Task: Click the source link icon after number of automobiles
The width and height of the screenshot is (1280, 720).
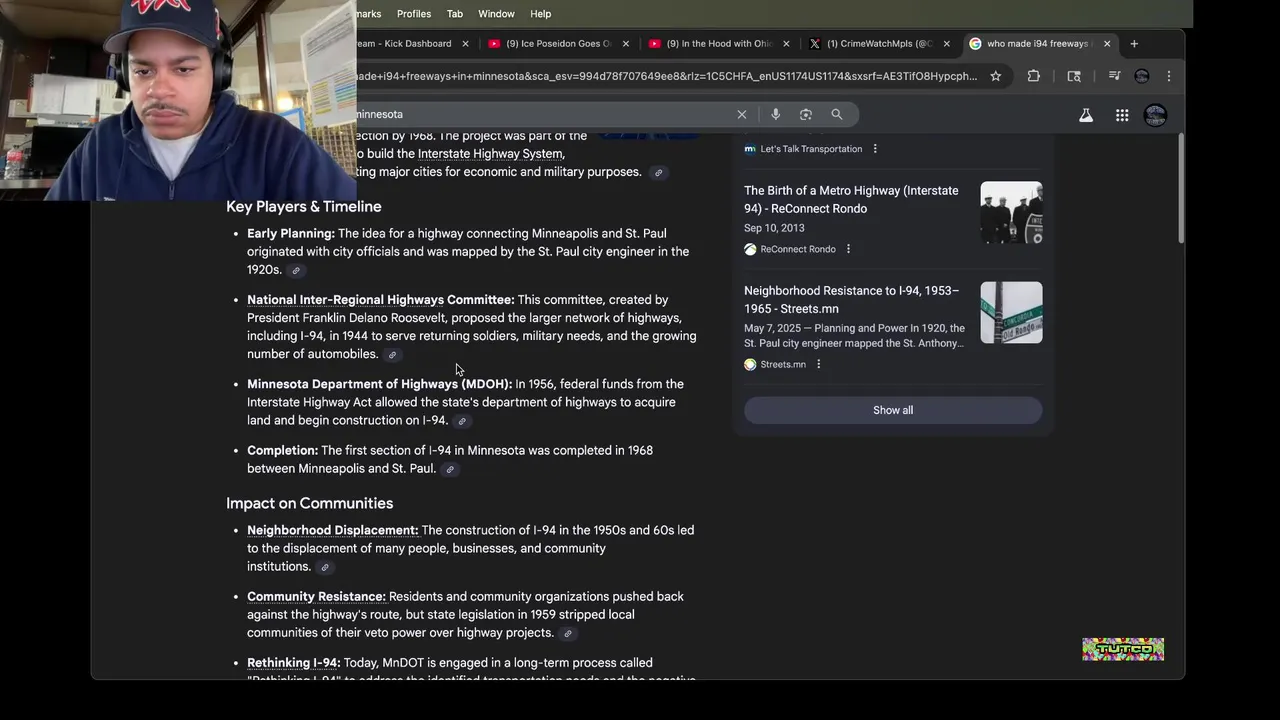Action: coord(392,355)
